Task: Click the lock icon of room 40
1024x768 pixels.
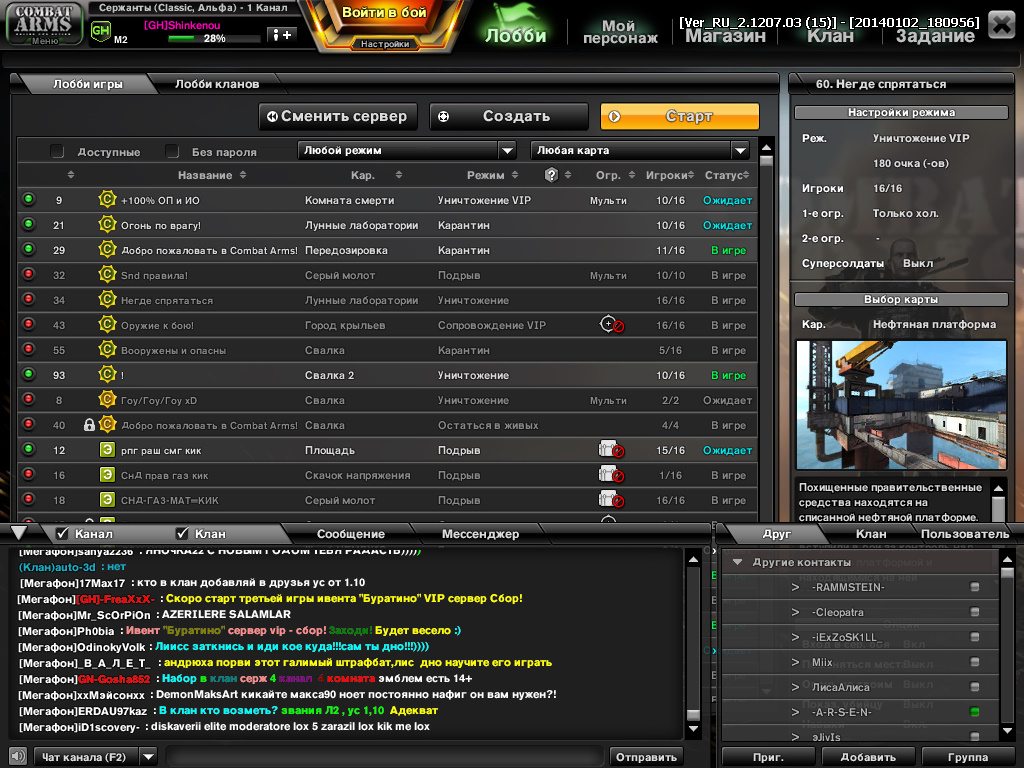Action: 89,425
